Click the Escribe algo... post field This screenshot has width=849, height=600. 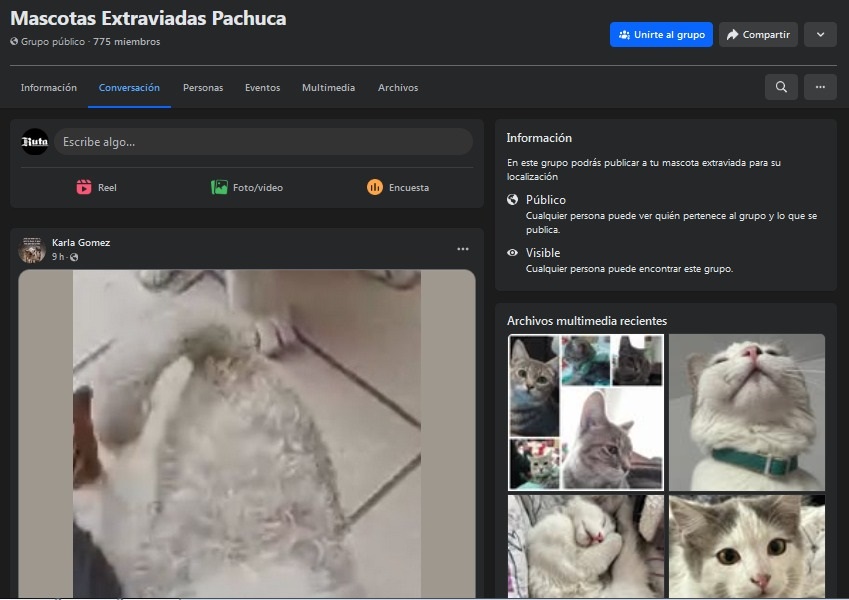tap(263, 142)
